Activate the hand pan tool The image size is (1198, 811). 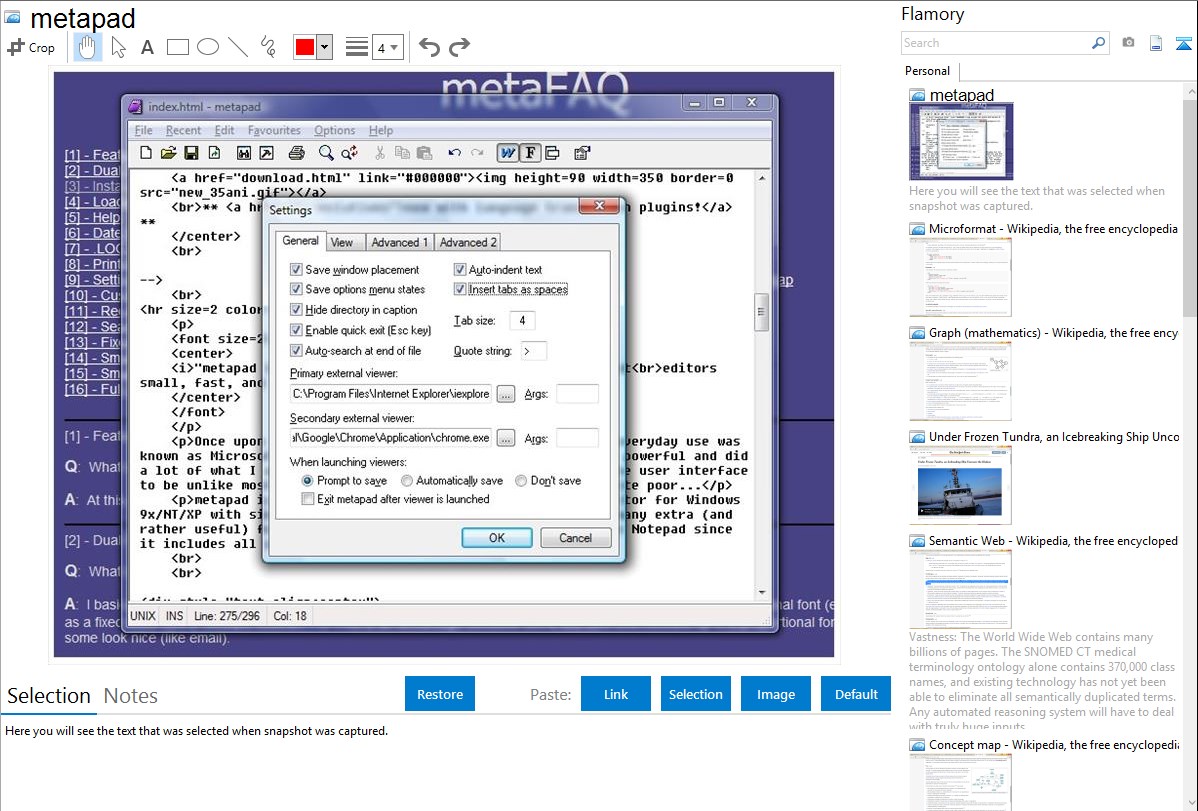click(87, 47)
